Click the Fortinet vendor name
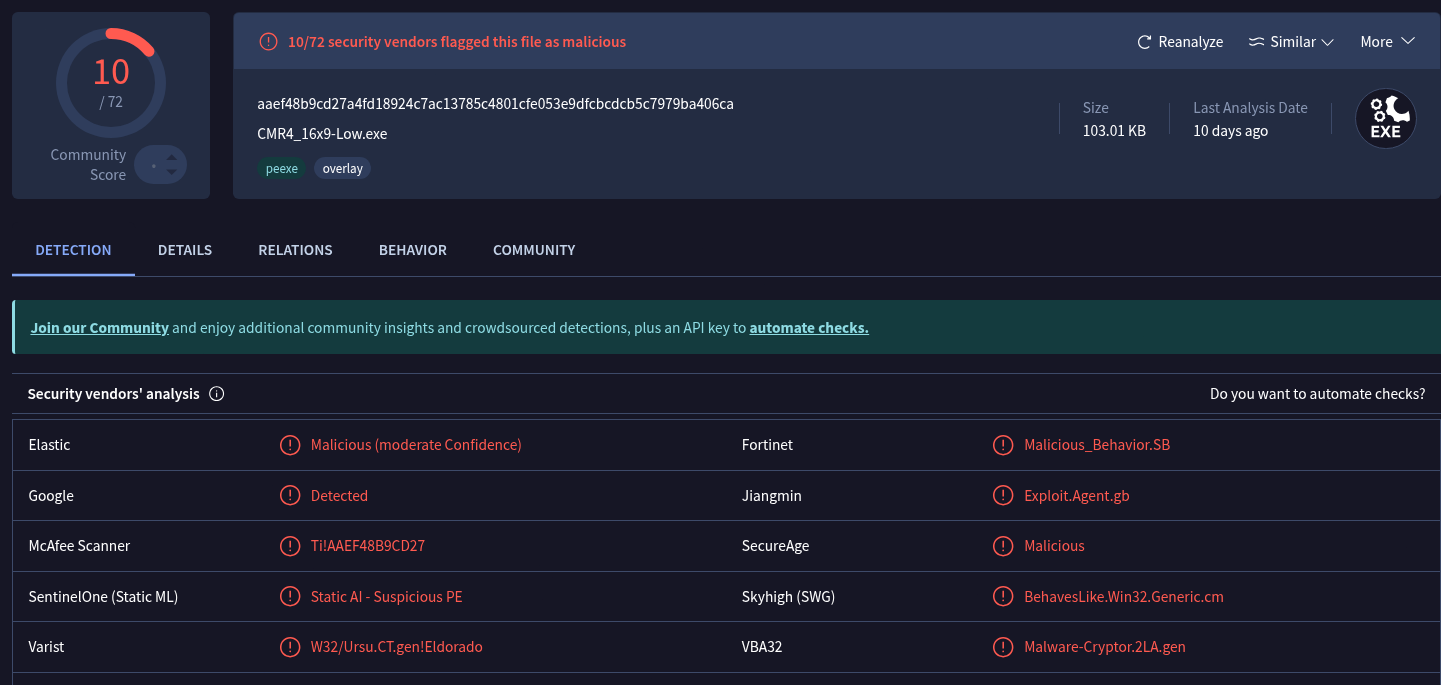This screenshot has height=685, width=1441. click(x=768, y=445)
